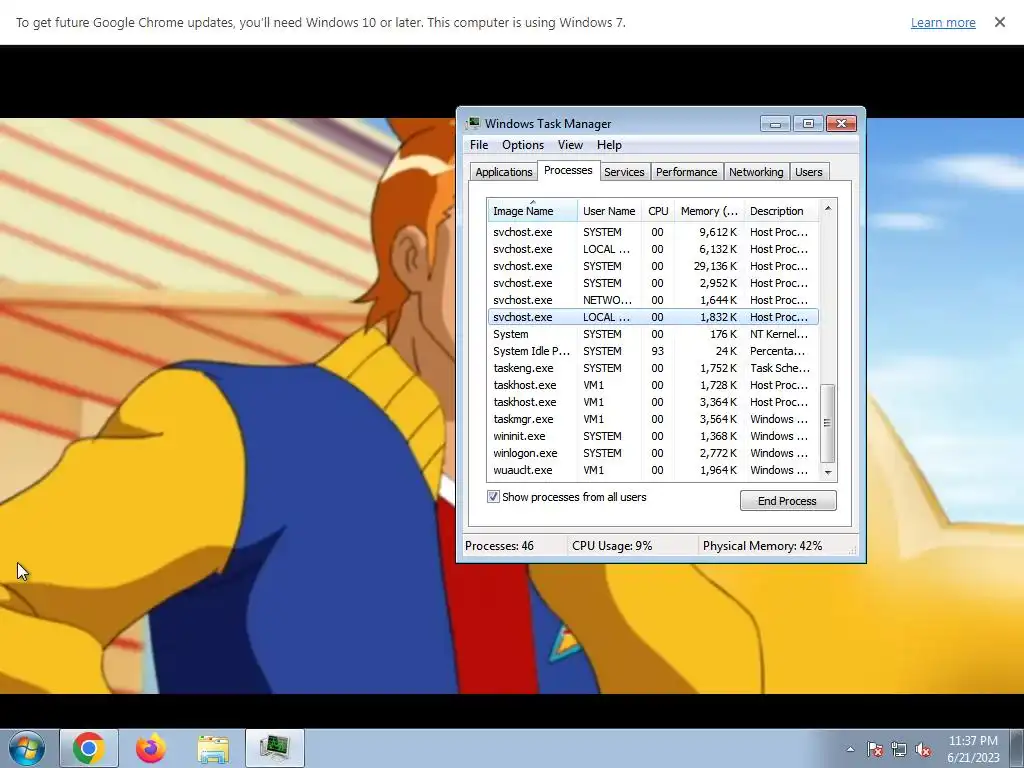The height and width of the screenshot is (768, 1024).
Task: Switch to the Applications tab
Action: tap(504, 172)
